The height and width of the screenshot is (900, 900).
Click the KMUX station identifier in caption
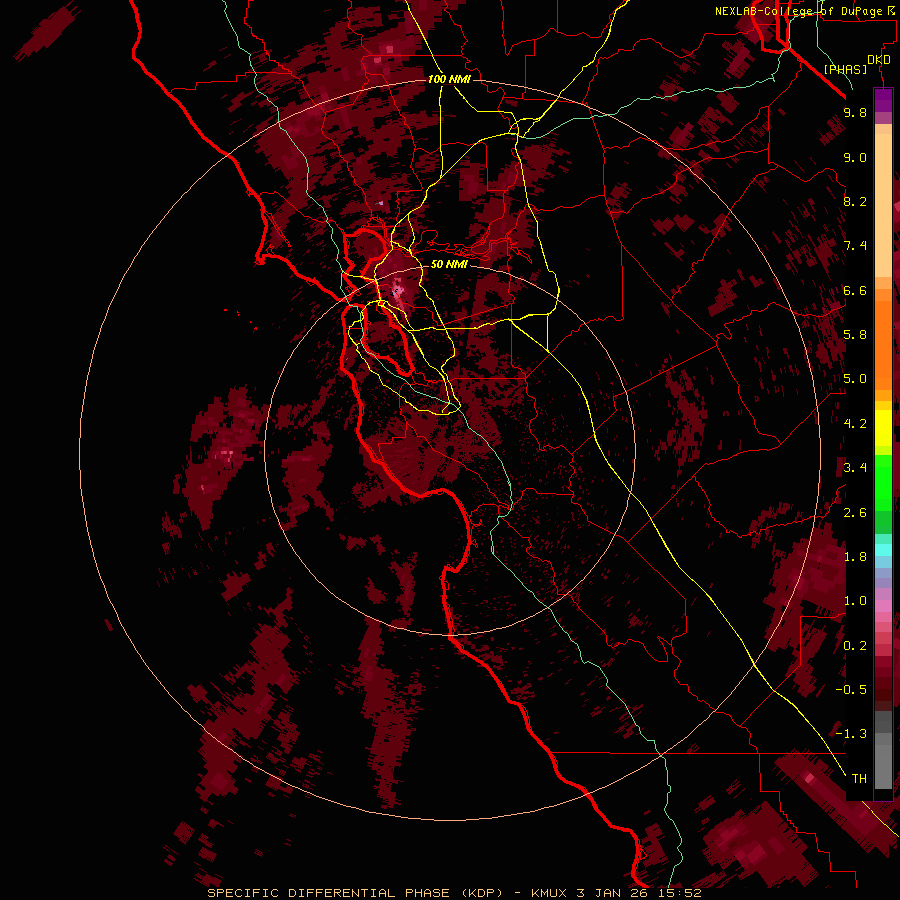pos(548,893)
